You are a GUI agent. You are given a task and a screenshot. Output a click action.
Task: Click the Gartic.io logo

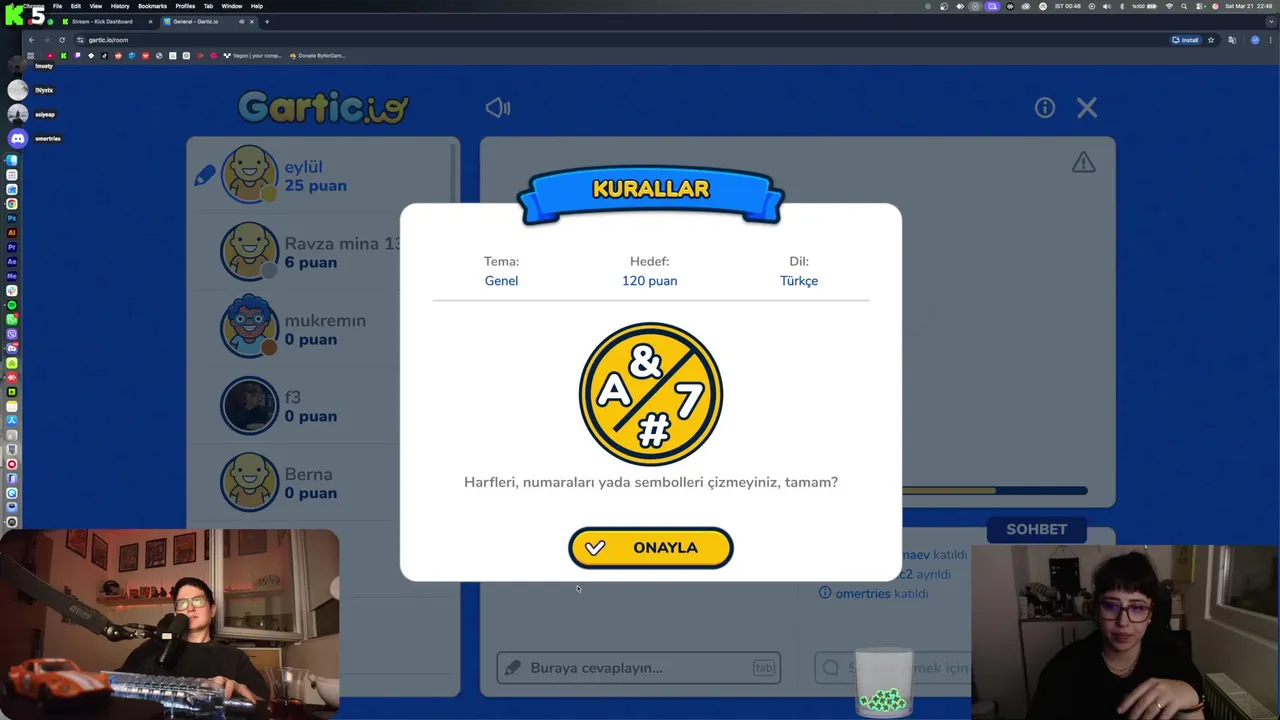click(323, 107)
